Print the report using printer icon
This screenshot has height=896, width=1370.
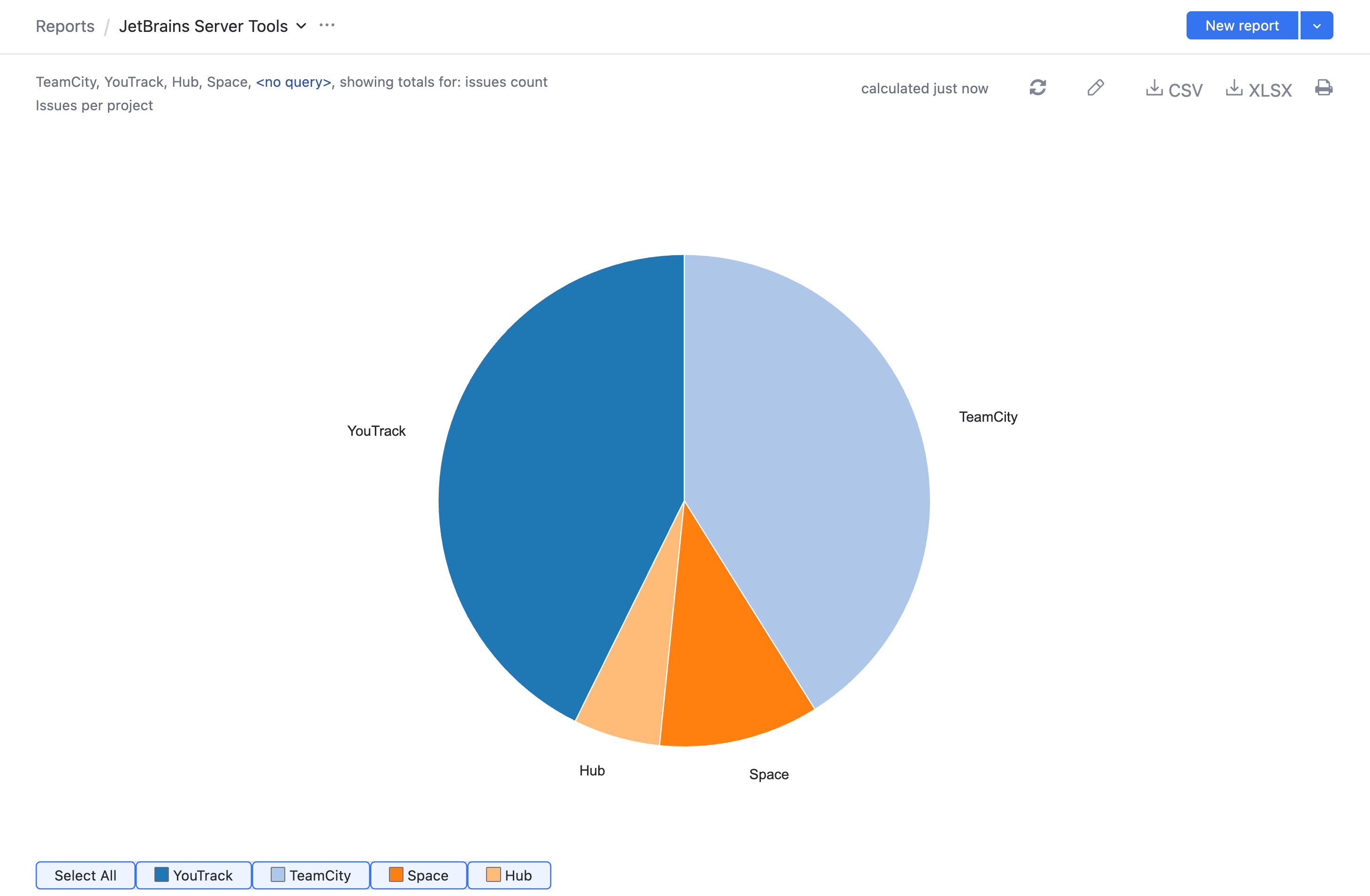pyautogui.click(x=1324, y=88)
